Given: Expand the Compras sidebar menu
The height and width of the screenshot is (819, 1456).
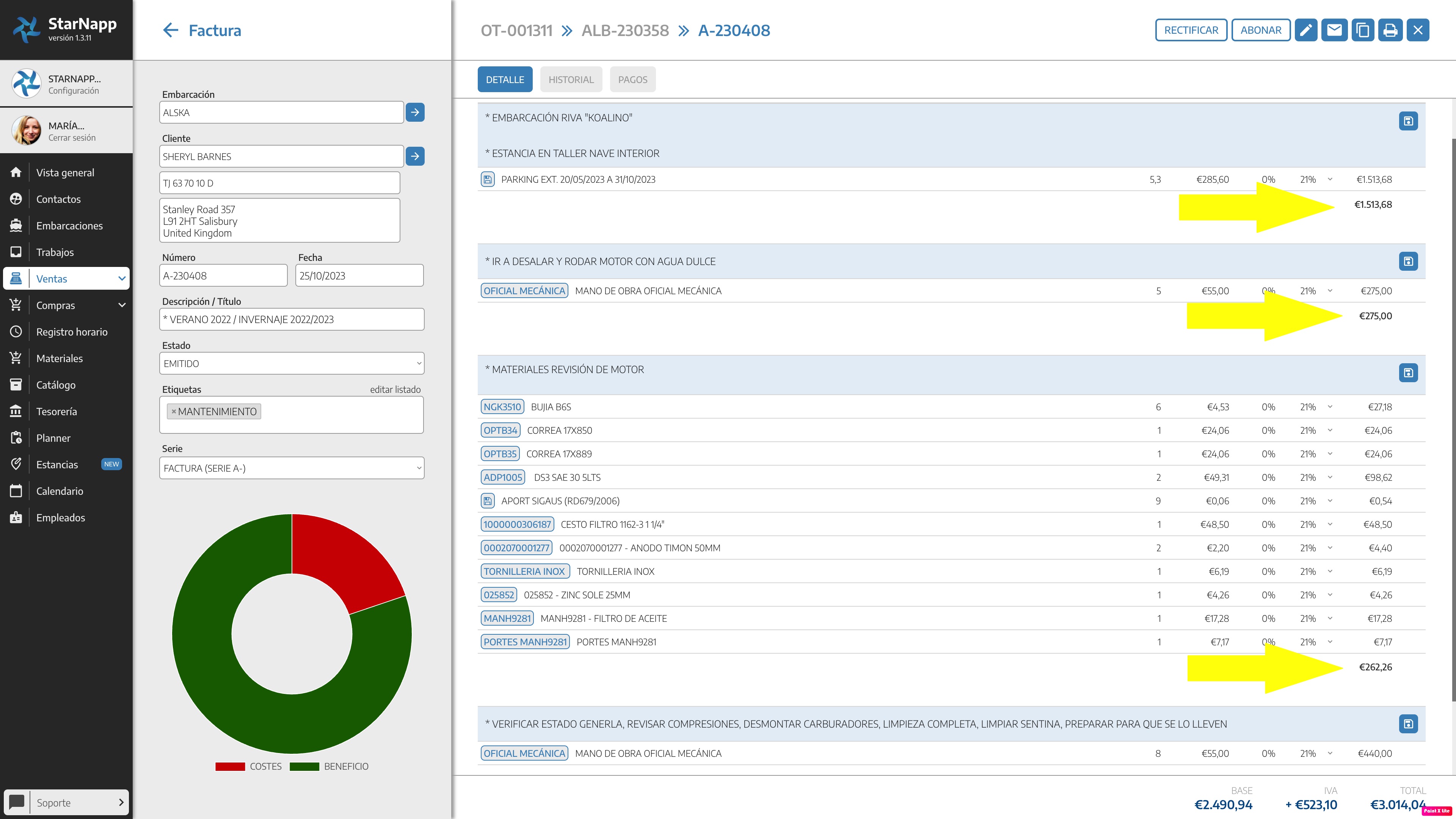Looking at the screenshot, I should pos(121,305).
